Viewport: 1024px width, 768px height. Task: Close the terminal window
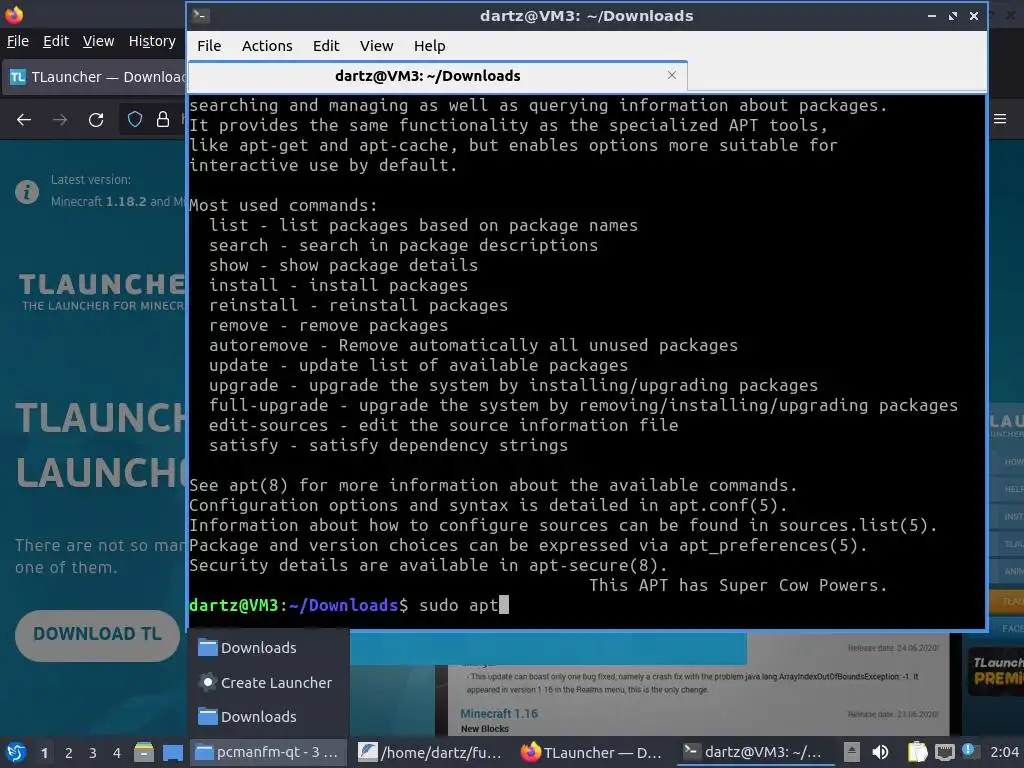(974, 16)
